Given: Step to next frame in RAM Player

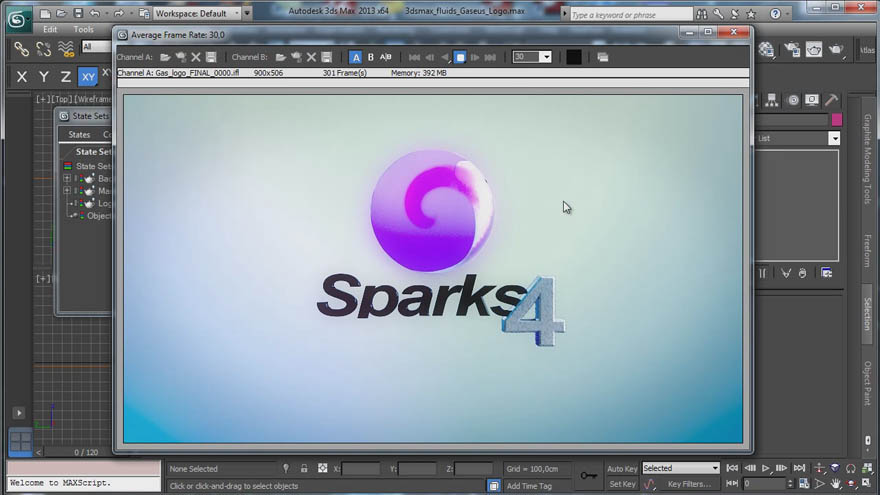Looking at the screenshot, I should coord(475,57).
